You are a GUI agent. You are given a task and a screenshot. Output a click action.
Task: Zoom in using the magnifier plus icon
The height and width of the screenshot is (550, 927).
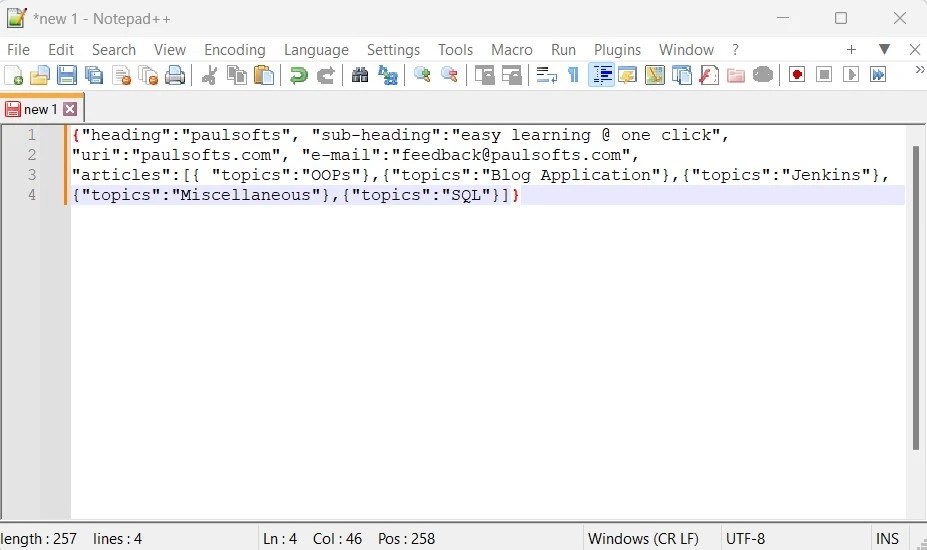point(422,75)
